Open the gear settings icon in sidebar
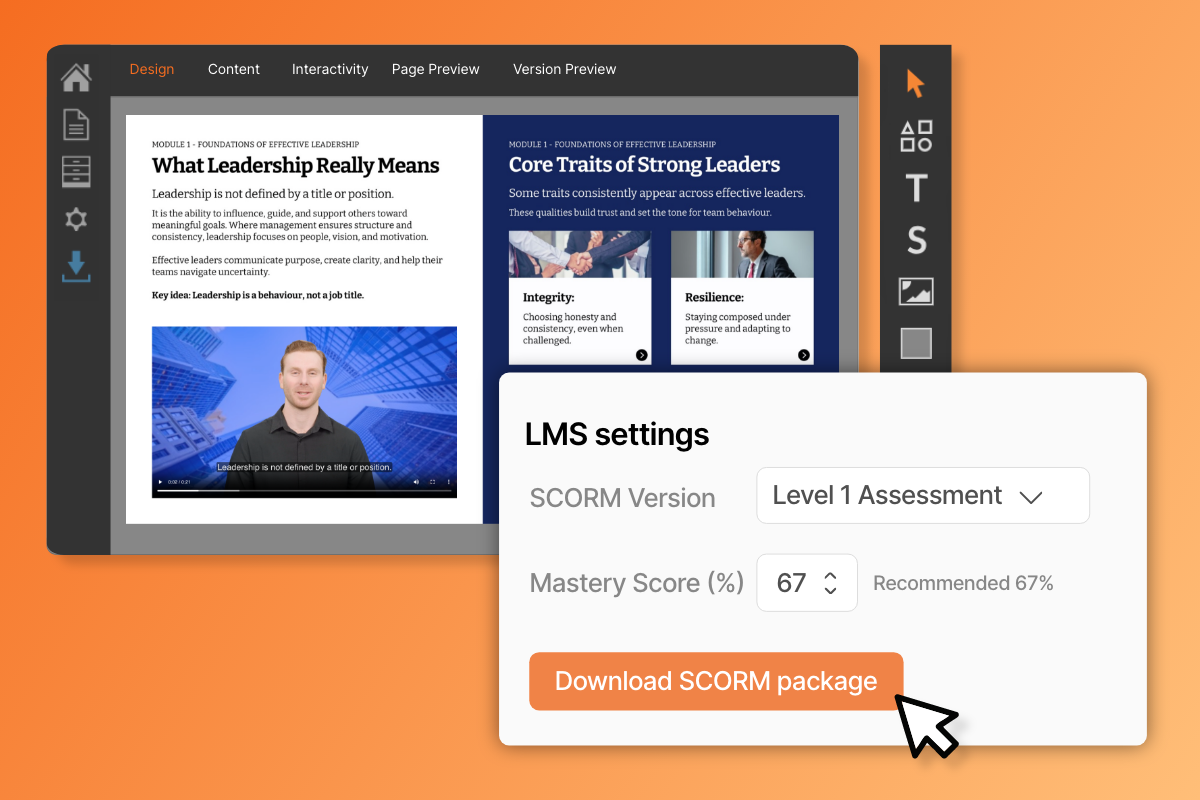Viewport: 1200px width, 800px height. 76,219
